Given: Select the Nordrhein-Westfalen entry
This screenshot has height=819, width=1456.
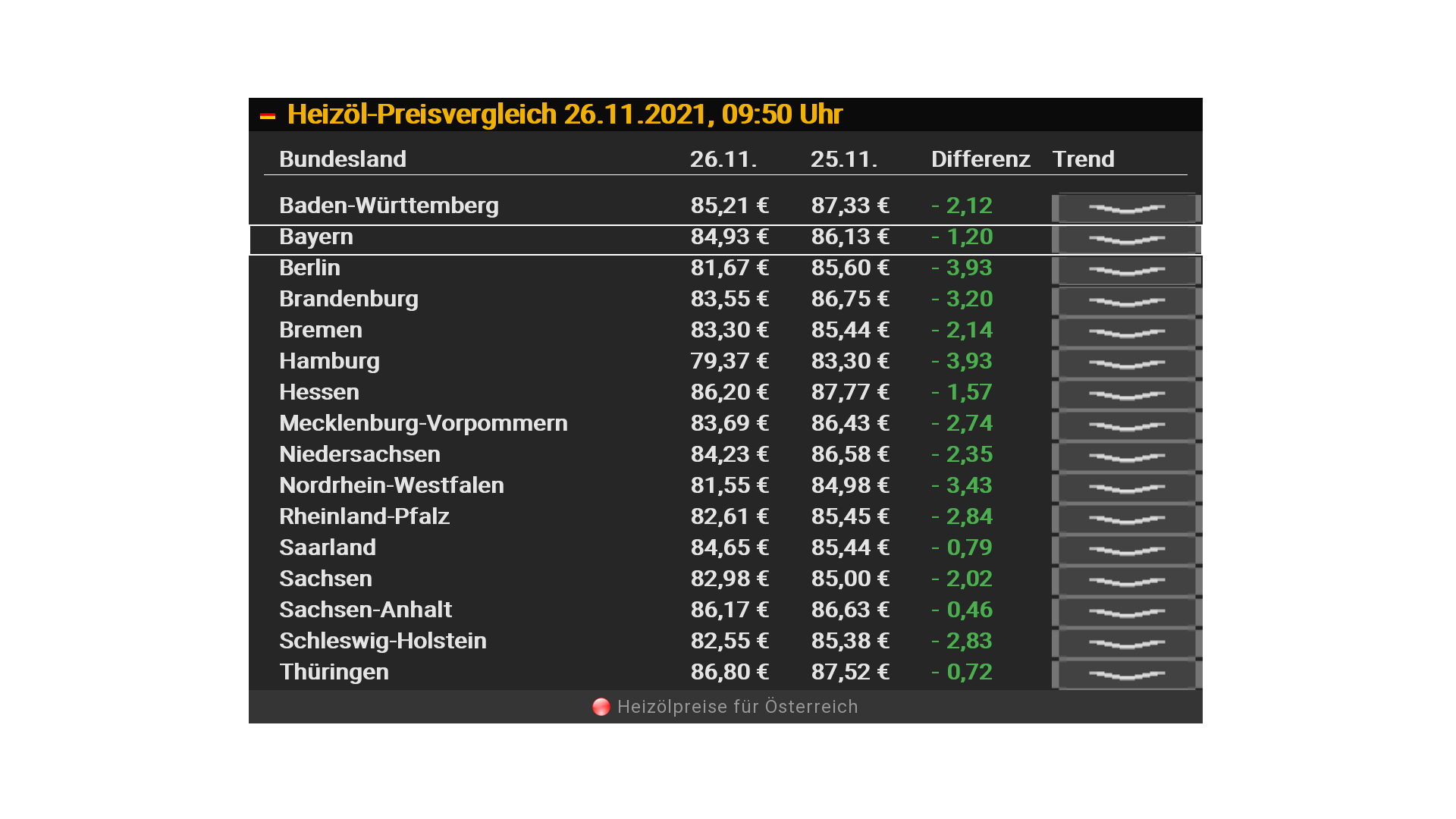Looking at the screenshot, I should [x=391, y=485].
